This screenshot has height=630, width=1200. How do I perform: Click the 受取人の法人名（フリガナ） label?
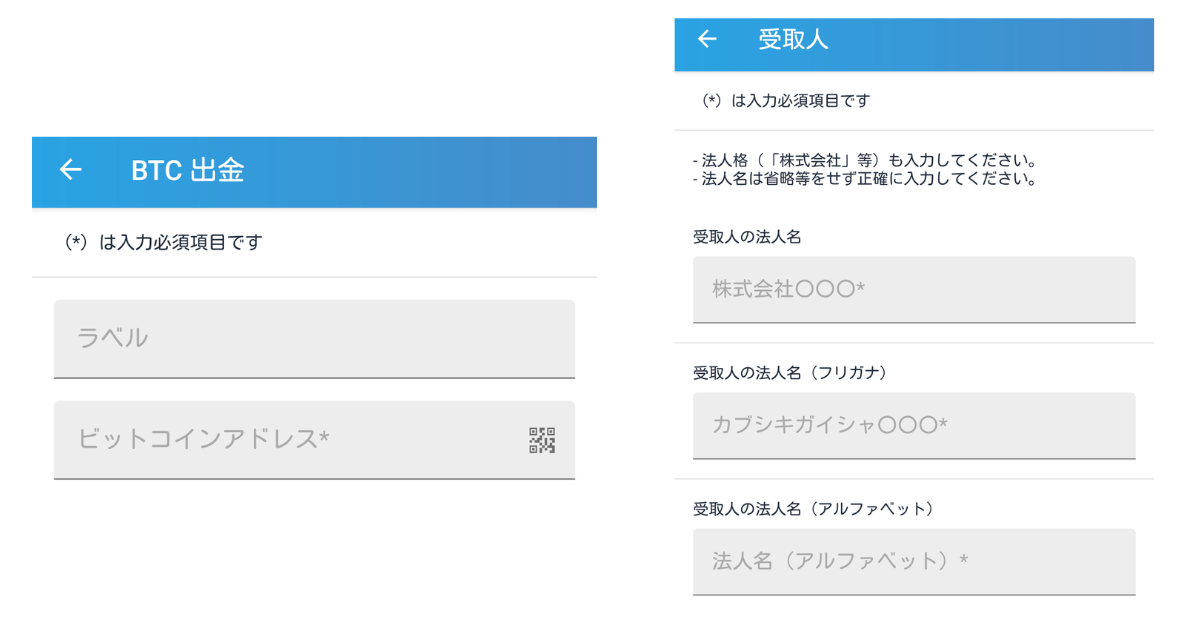click(790, 373)
